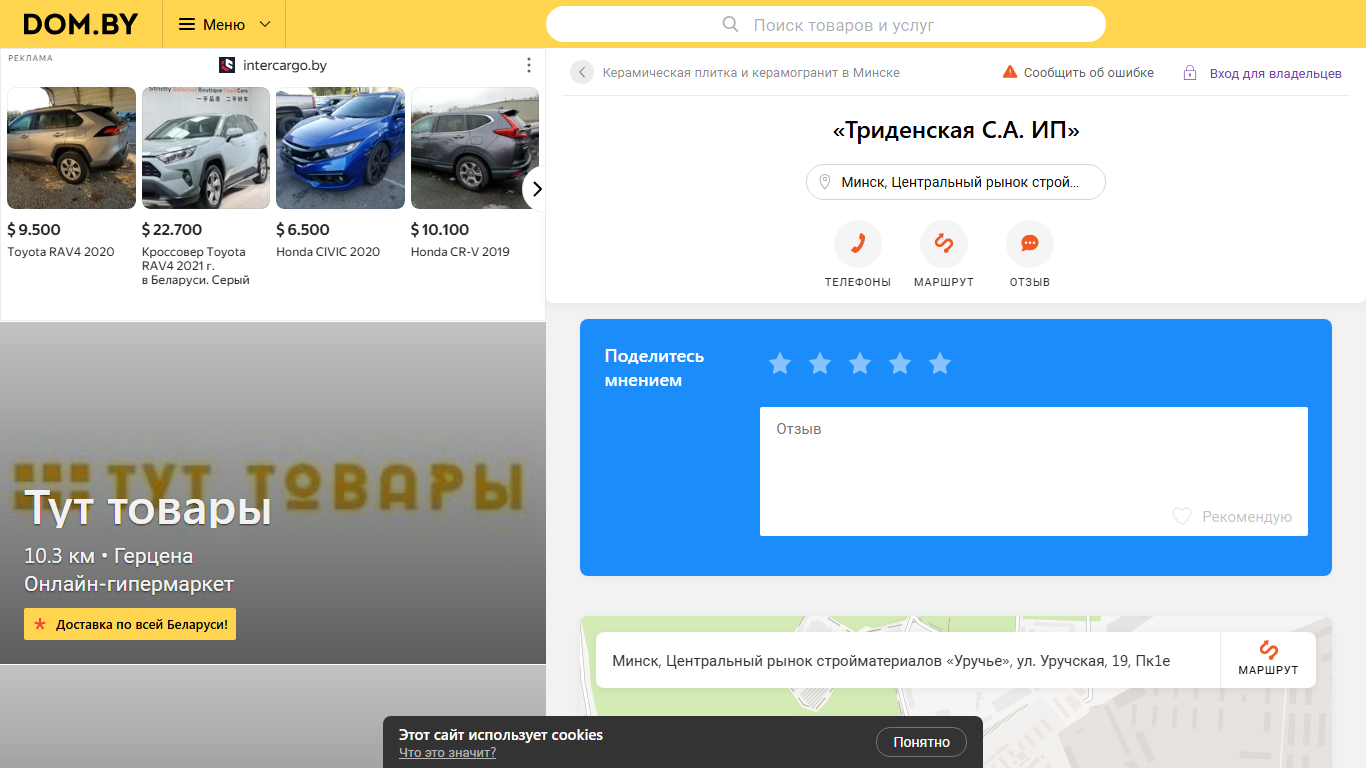Click the $ 10.100 price
This screenshot has width=1366, height=768.
[440, 230]
